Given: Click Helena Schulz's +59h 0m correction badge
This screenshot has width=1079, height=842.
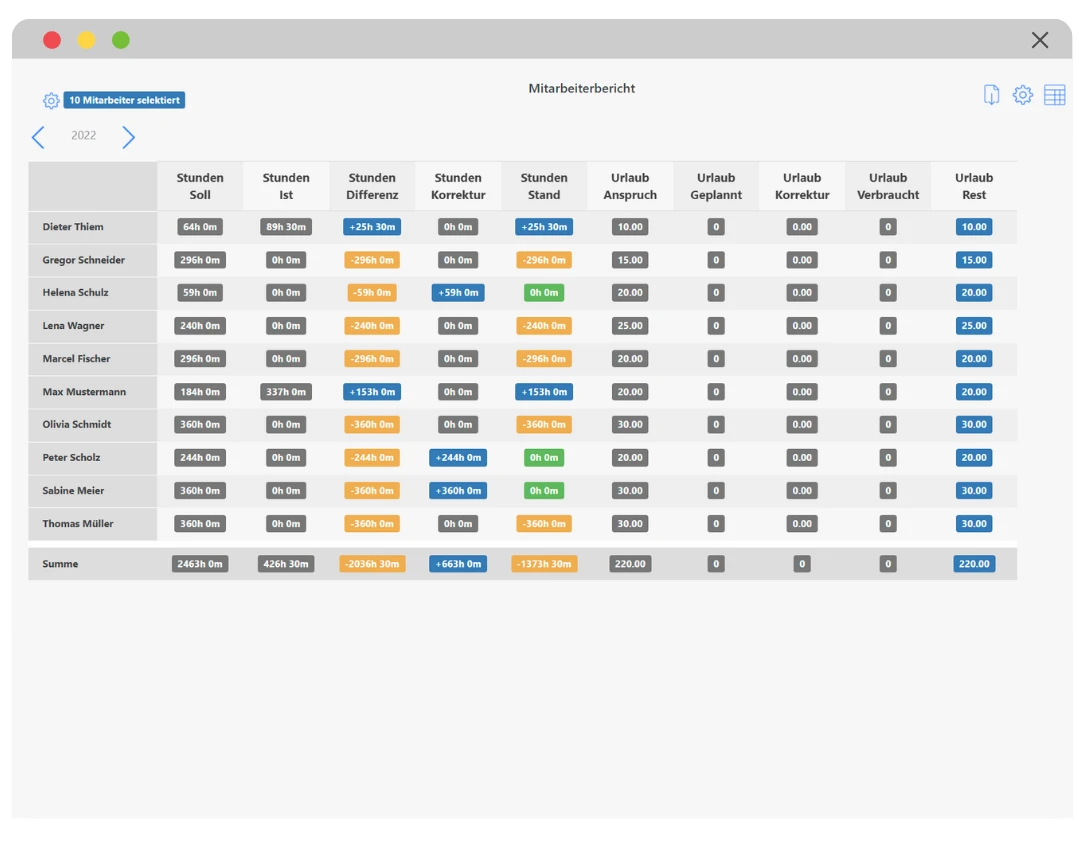Looking at the screenshot, I should click(x=458, y=293).
